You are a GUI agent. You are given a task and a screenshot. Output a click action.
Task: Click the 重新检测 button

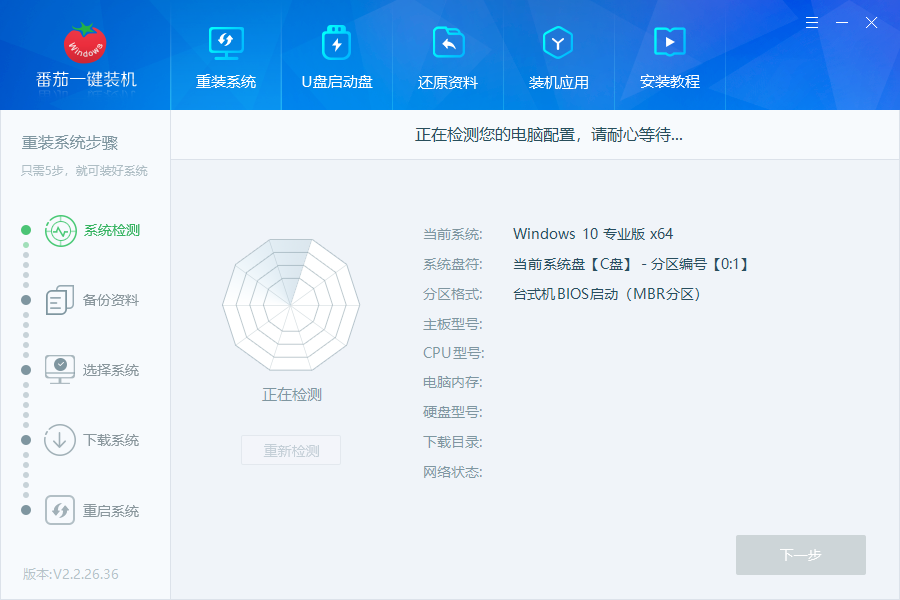click(x=291, y=450)
